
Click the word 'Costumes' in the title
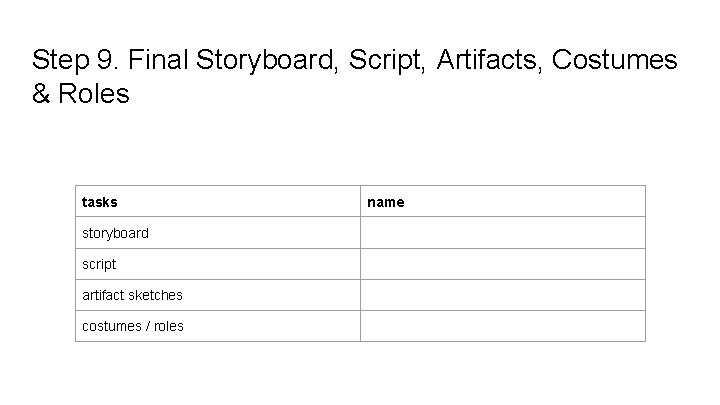(614, 60)
